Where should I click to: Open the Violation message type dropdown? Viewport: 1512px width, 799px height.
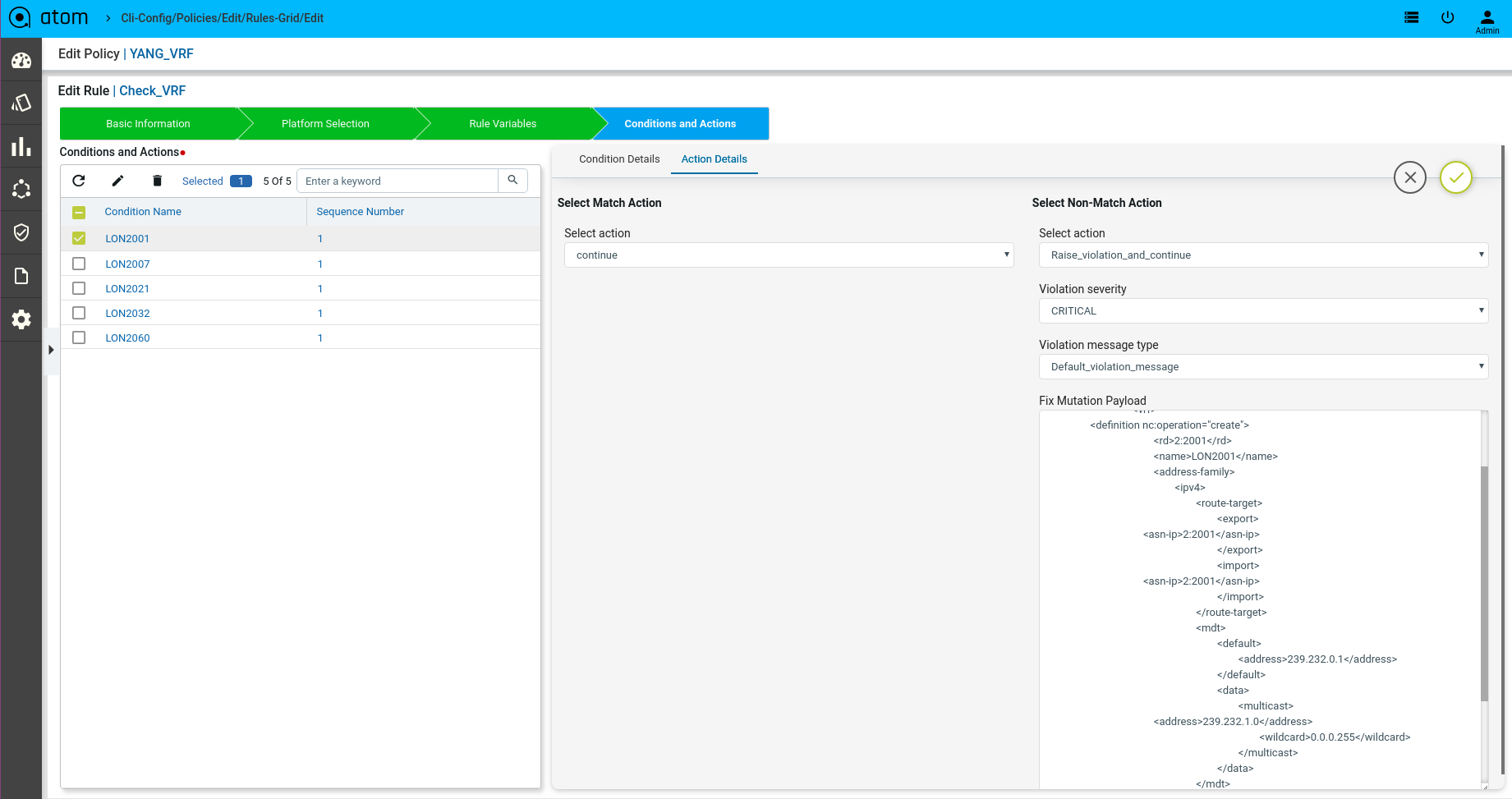(x=1263, y=367)
